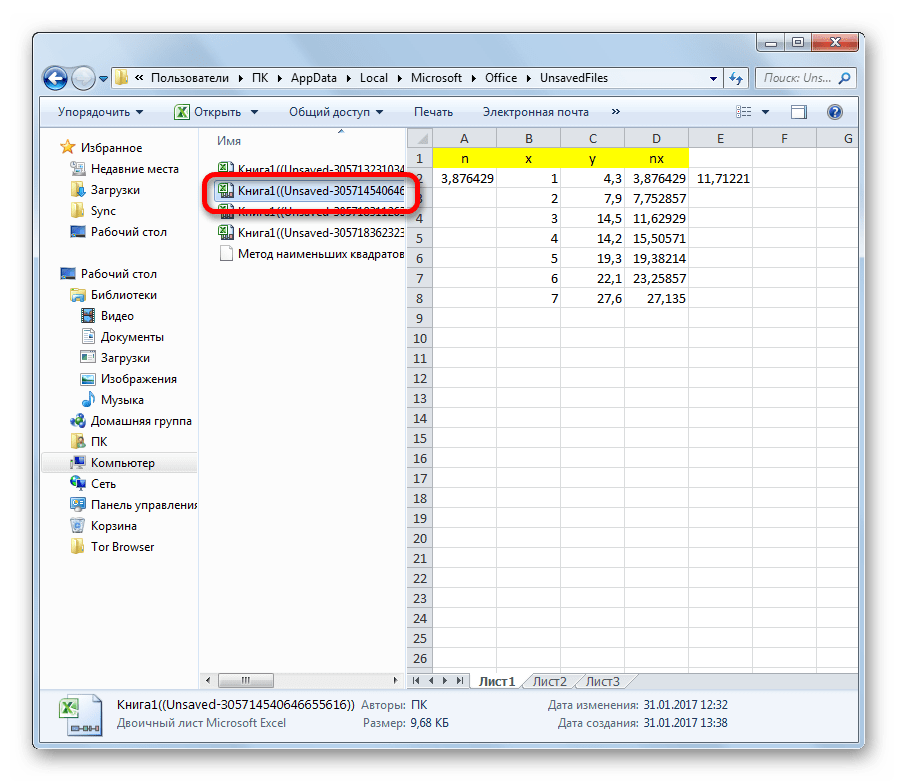Switch to the Лист2 sheet tab

pos(549,682)
